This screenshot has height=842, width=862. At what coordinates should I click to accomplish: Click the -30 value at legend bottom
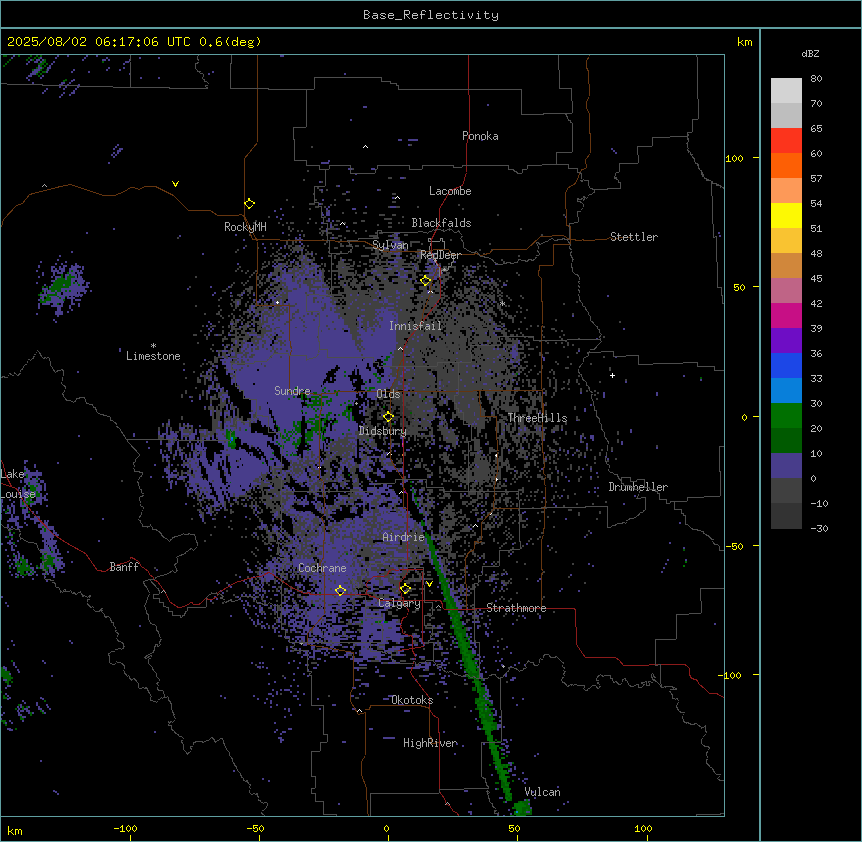pyautogui.click(x=819, y=529)
